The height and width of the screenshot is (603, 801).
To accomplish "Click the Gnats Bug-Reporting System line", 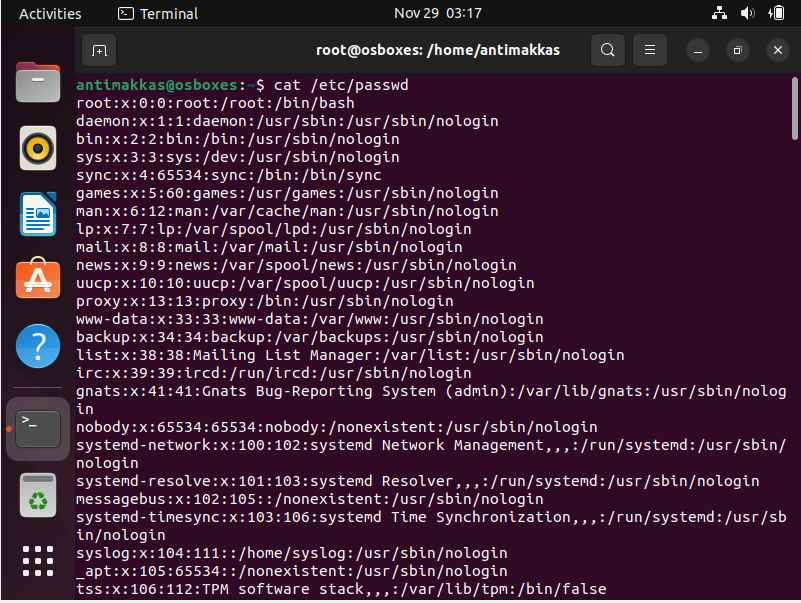I will click(431, 400).
